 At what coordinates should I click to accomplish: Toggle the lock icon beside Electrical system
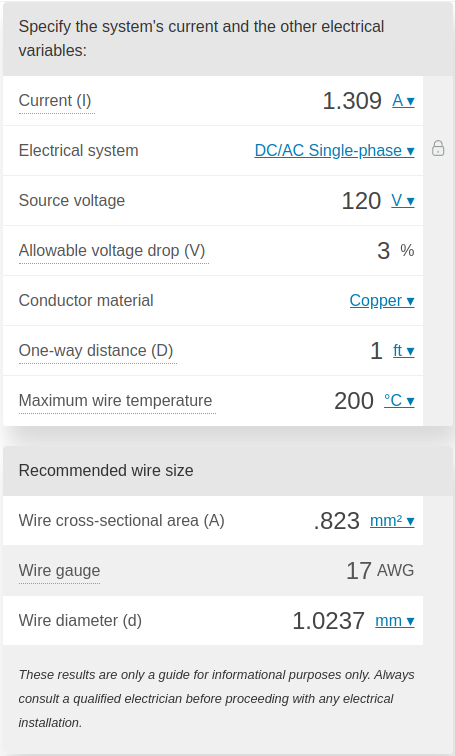(438, 148)
